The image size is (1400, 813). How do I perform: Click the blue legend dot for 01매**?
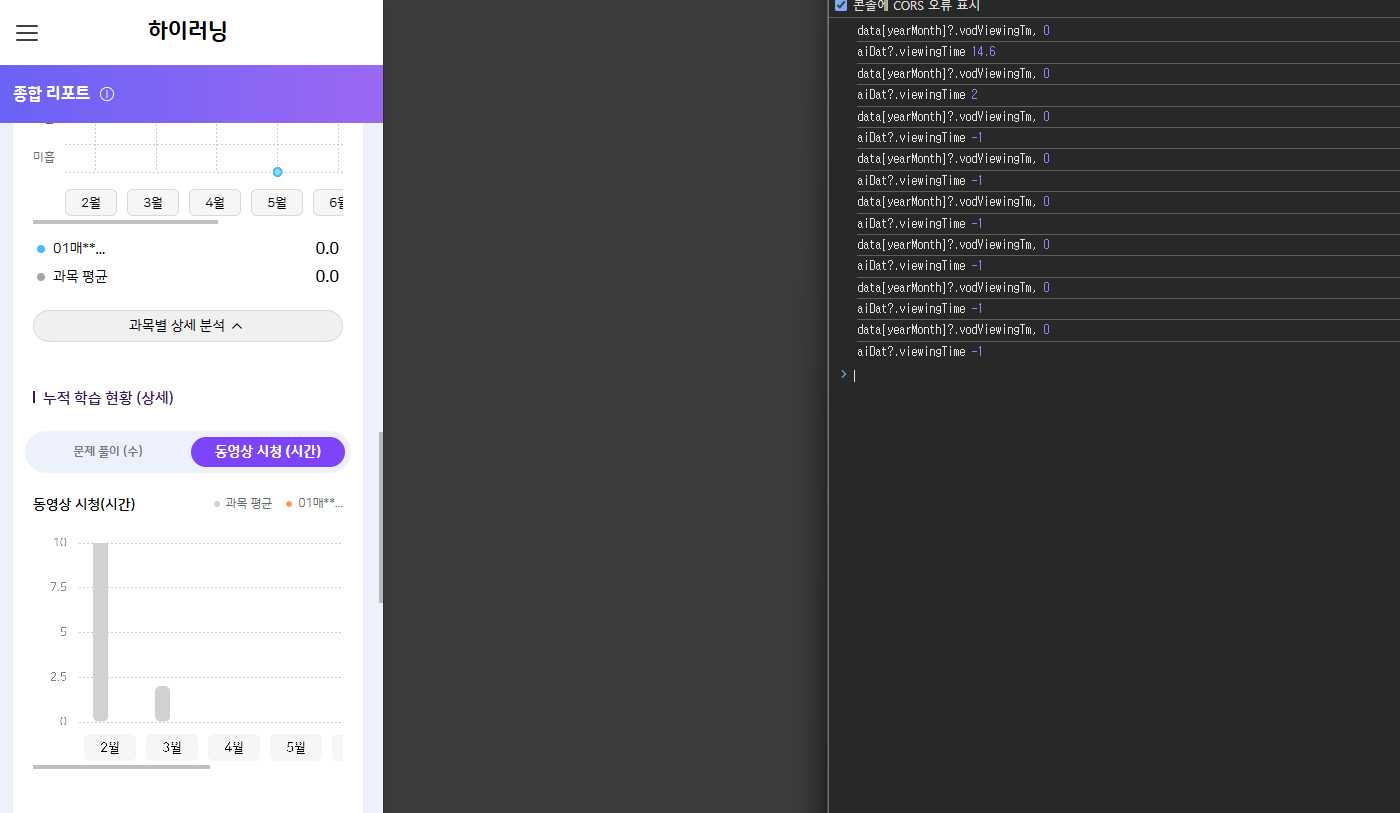(x=41, y=249)
